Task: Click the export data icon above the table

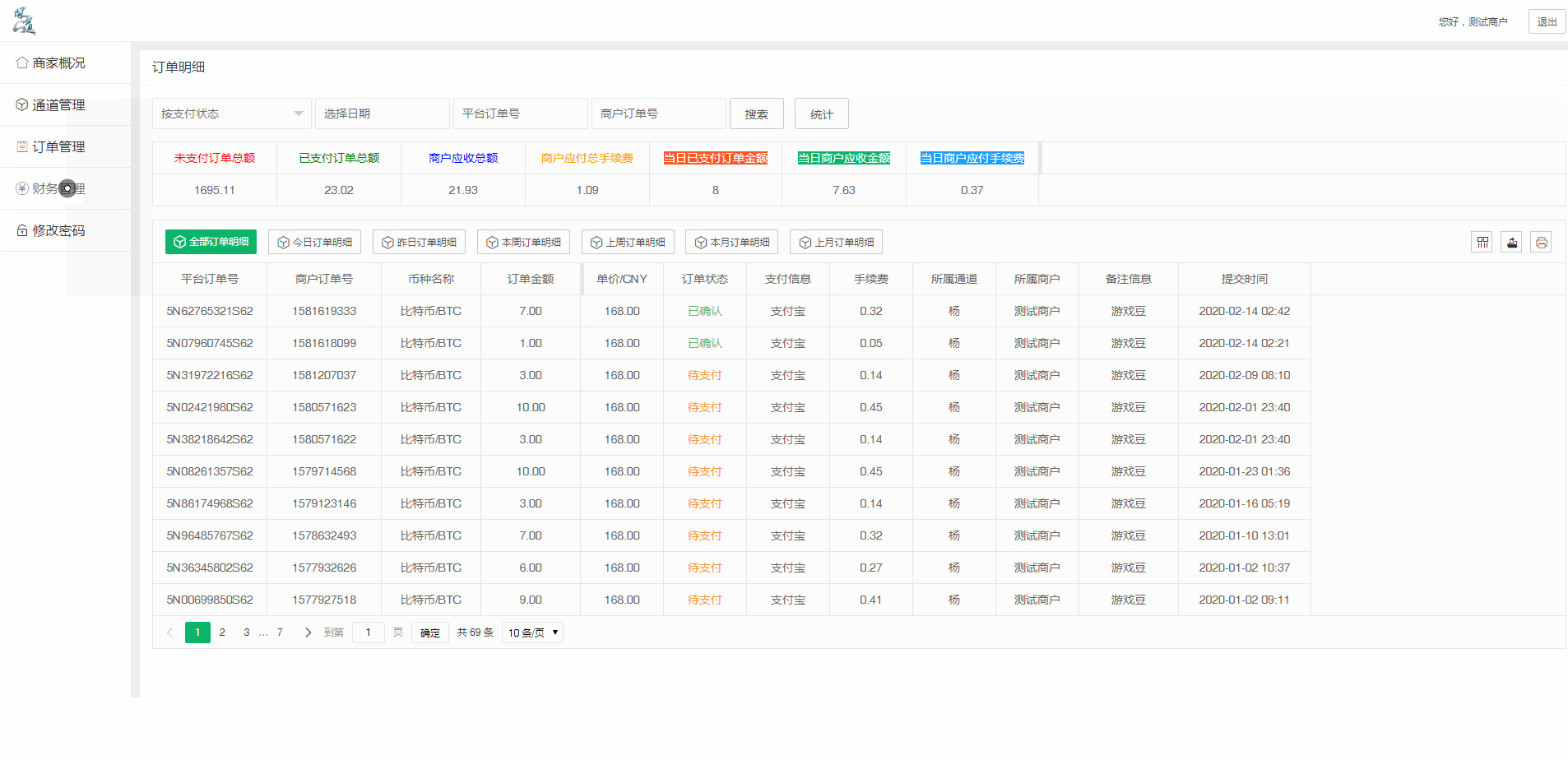Action: 1511,242
